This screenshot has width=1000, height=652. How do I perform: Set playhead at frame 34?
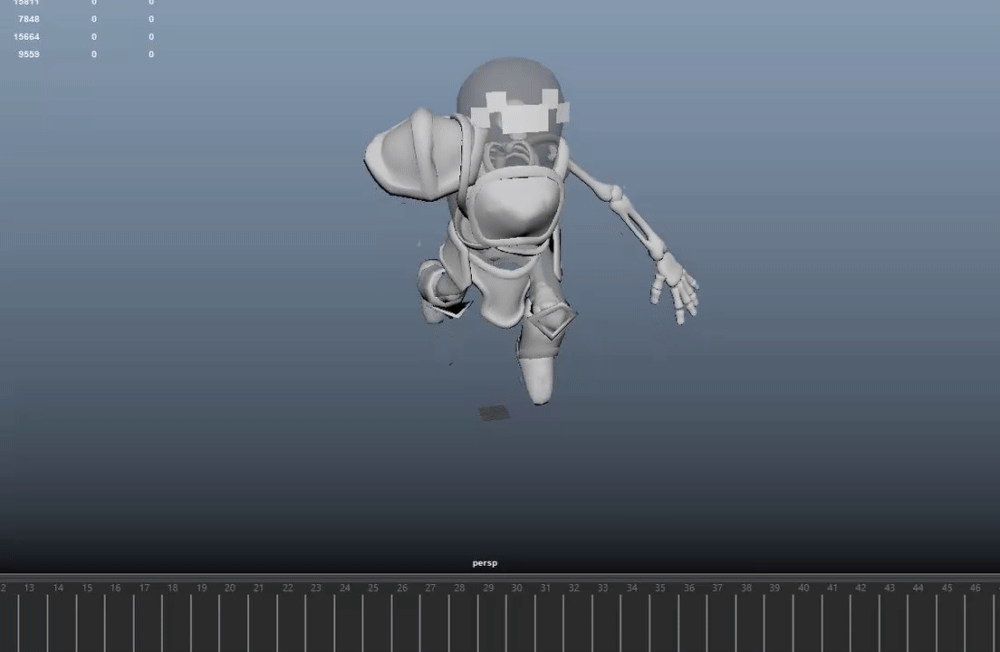point(631,588)
